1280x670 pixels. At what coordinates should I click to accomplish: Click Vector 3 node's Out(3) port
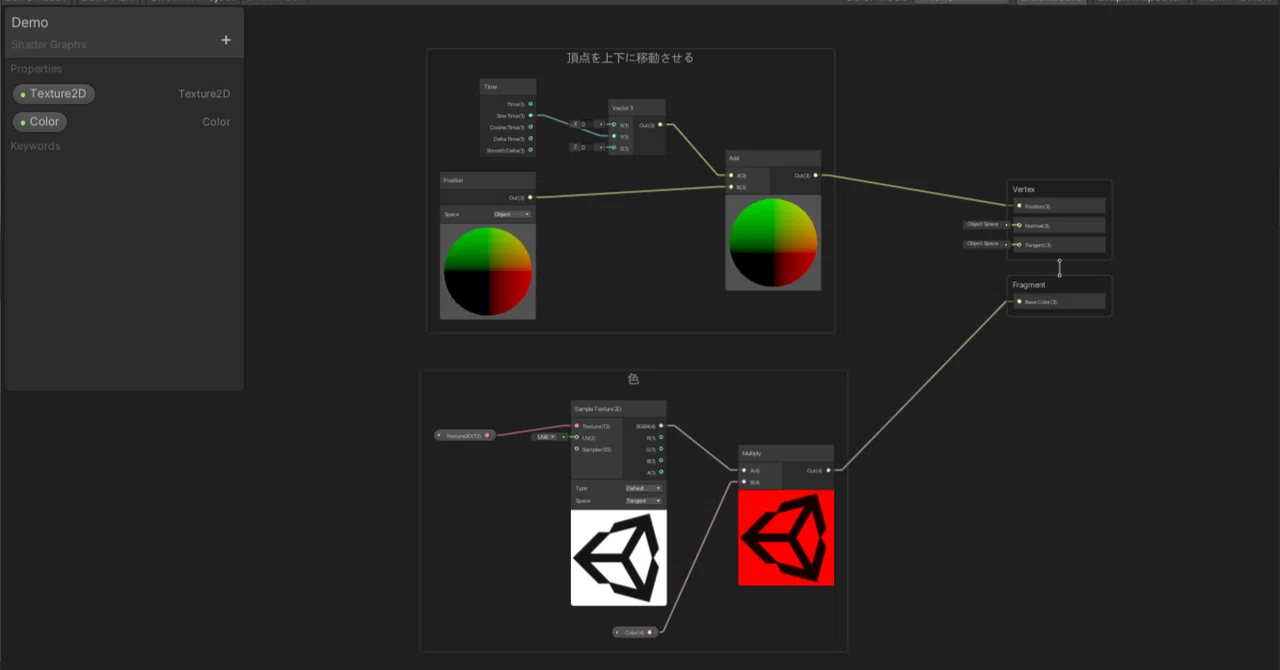click(x=660, y=125)
